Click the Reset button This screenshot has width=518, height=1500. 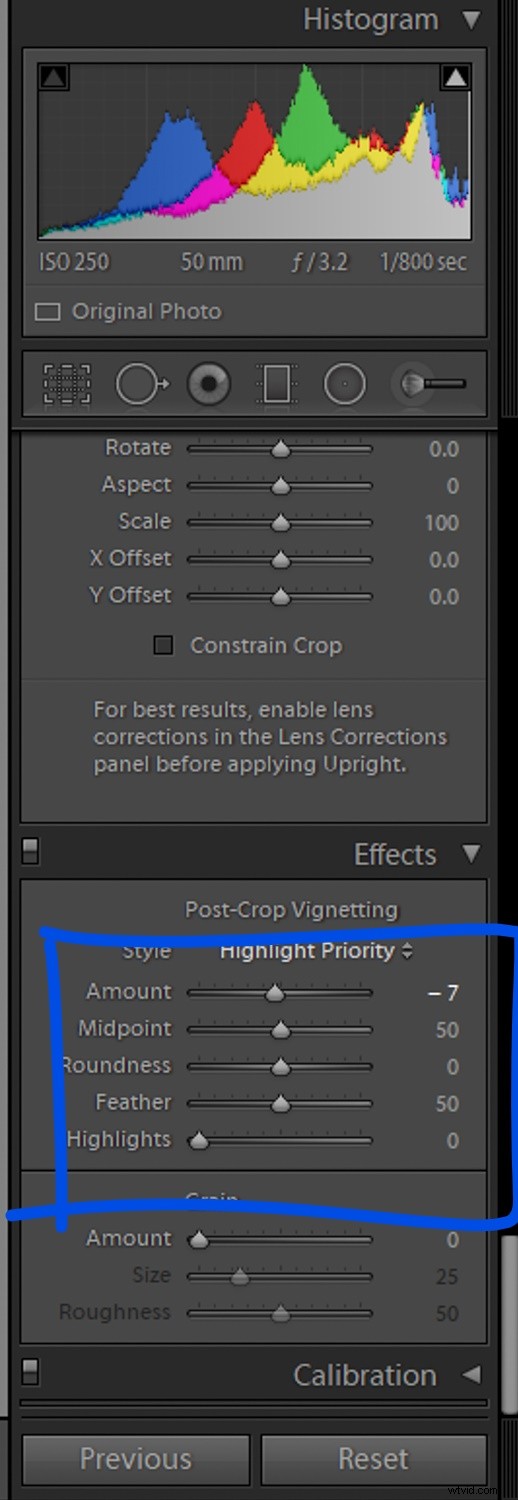[373, 1459]
